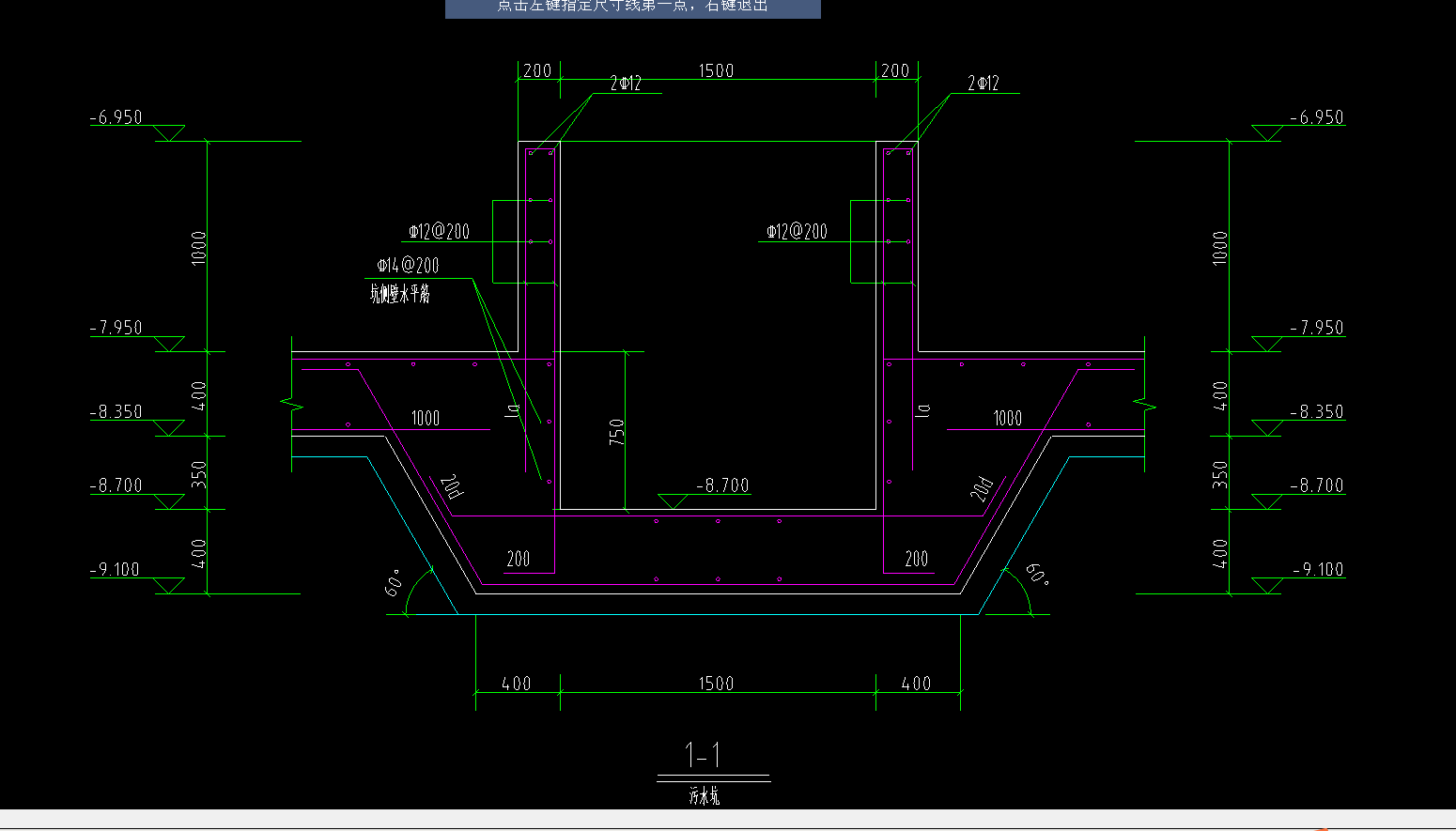Select "20d" label on left slope
Image resolution: width=1456 pixels, height=831 pixels.
pos(452,488)
